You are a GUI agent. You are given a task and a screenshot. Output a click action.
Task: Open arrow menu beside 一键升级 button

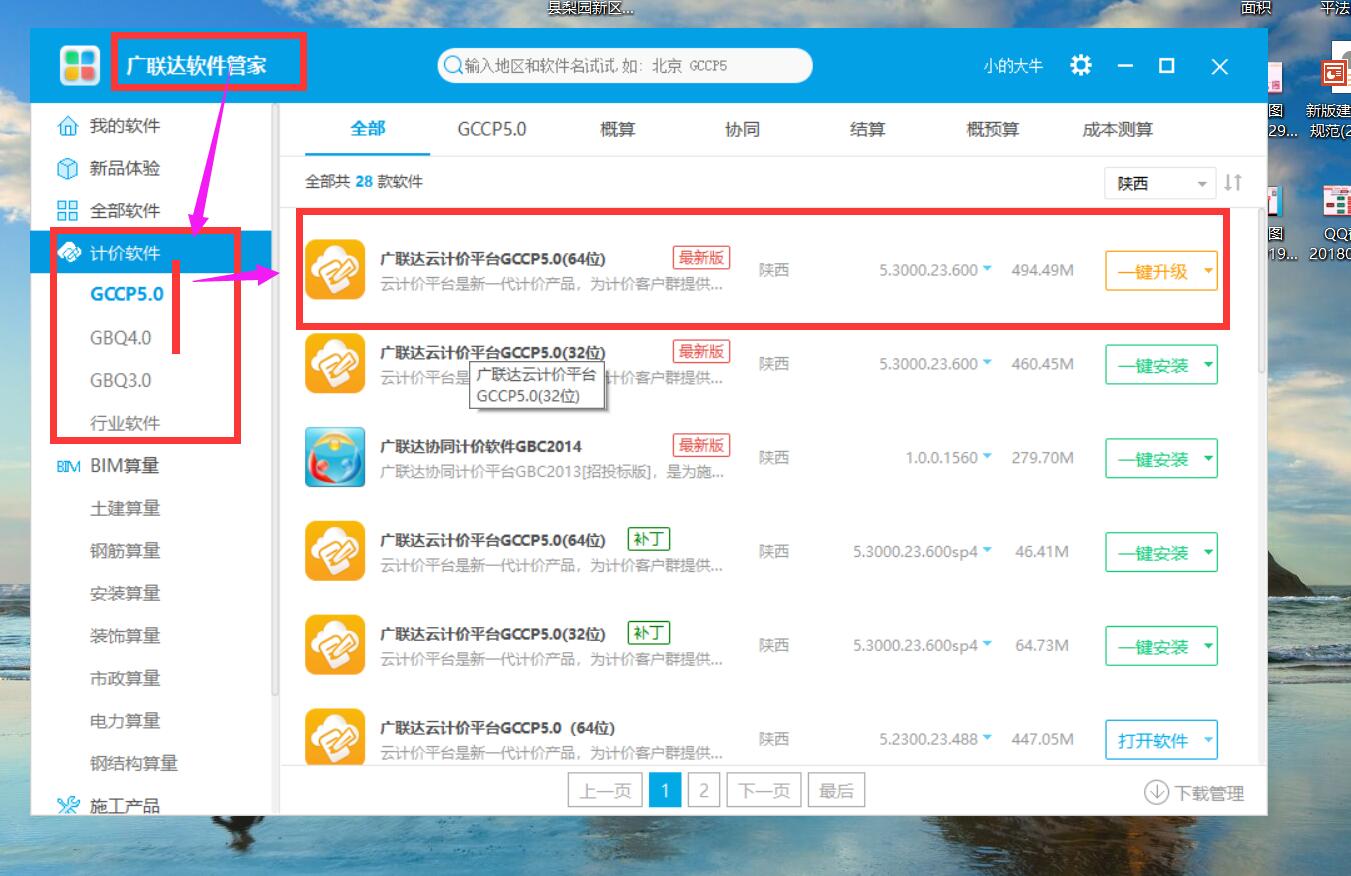pos(1208,271)
